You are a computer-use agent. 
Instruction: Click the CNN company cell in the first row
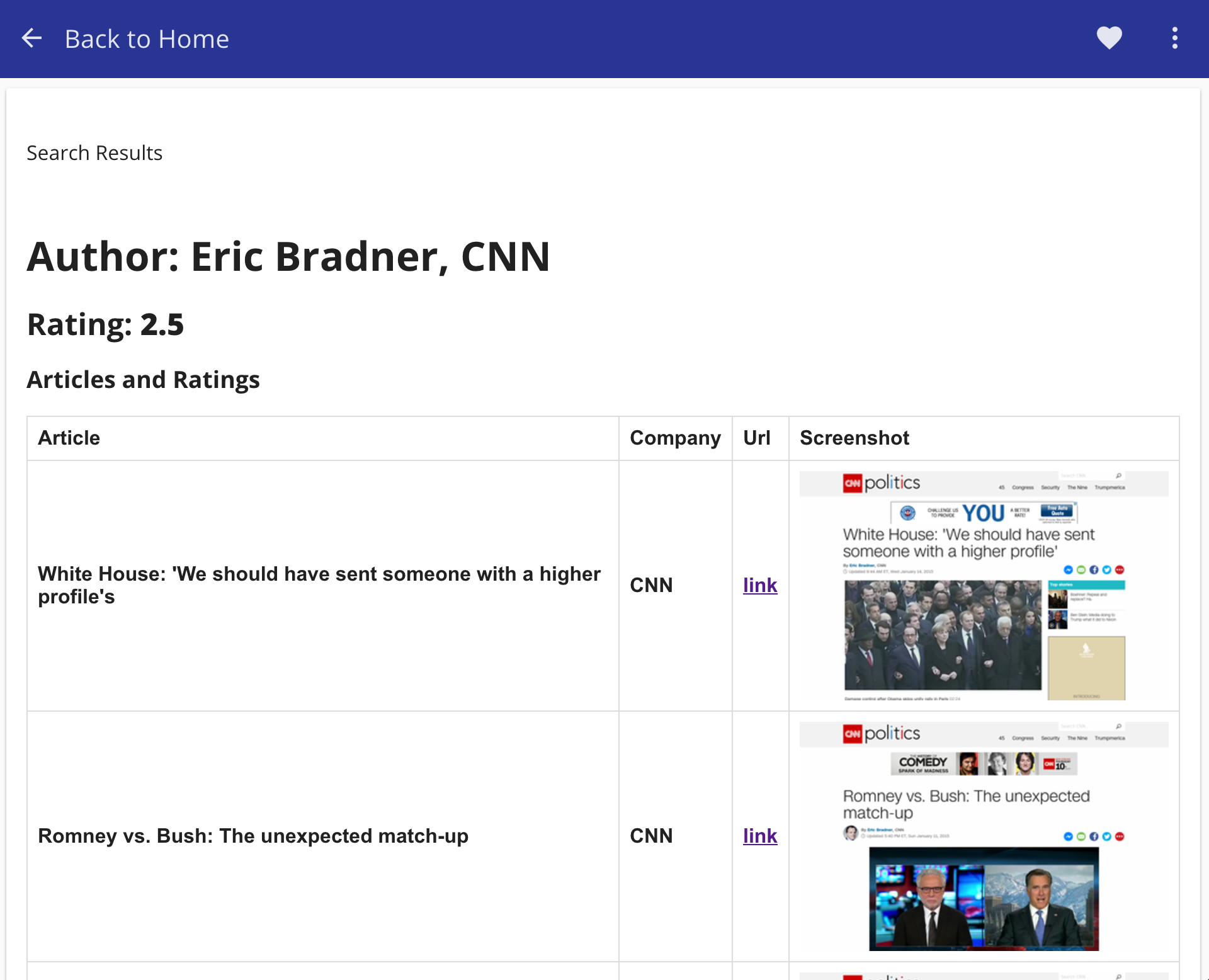coord(651,585)
